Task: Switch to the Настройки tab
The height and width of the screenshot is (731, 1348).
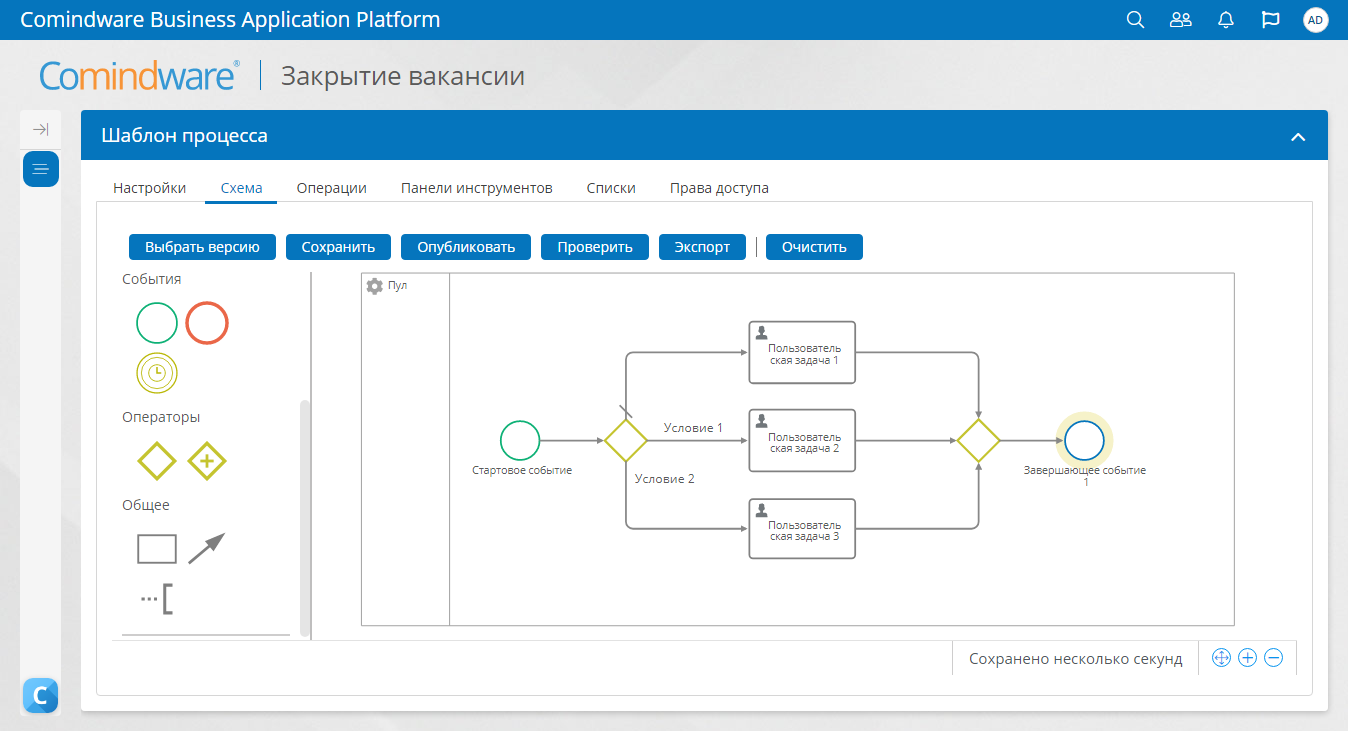Action: 150,188
